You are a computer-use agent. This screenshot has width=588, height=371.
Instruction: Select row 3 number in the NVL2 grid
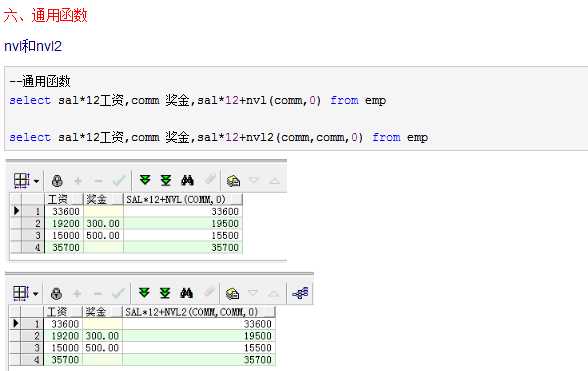tap(33, 348)
